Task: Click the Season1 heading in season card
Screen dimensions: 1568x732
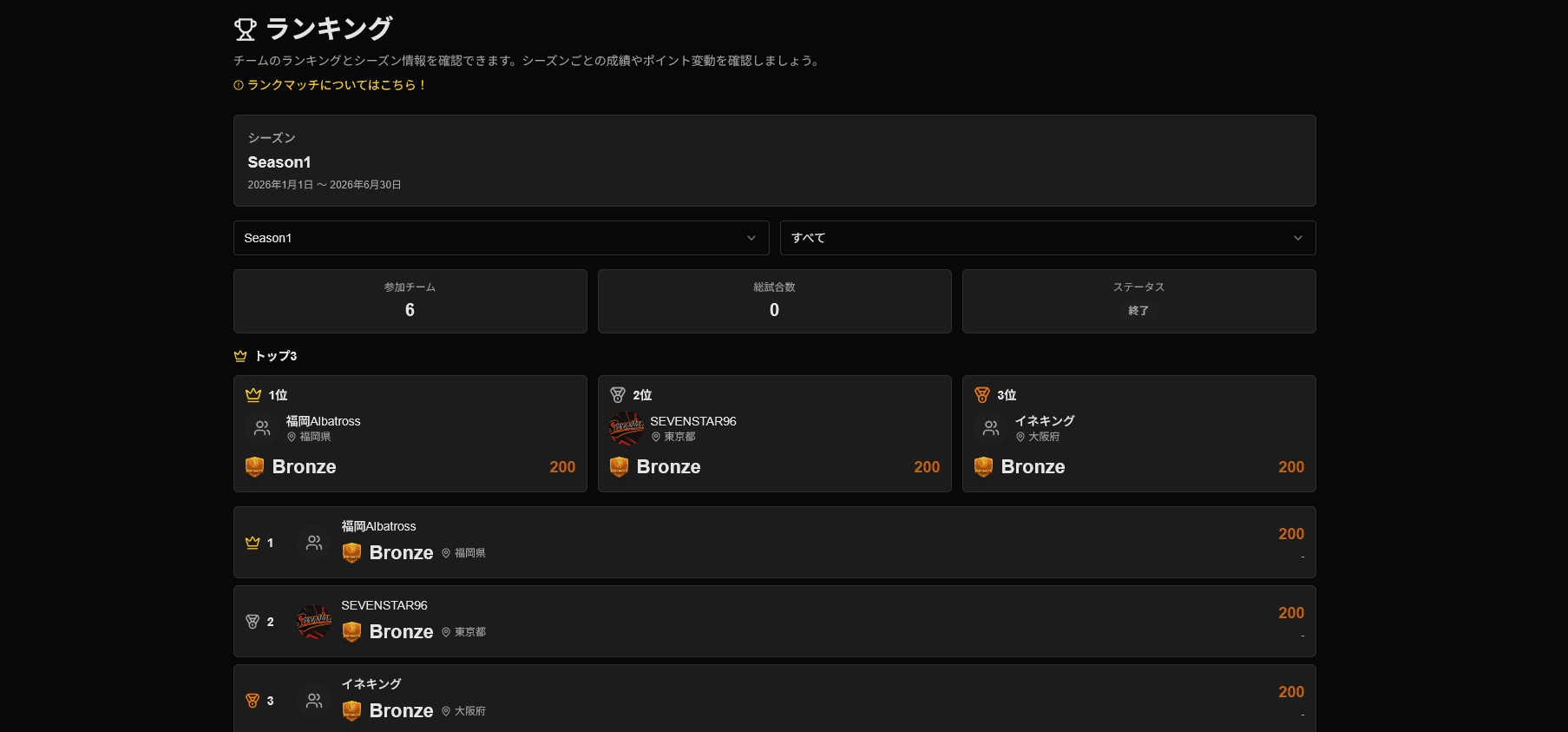Action: coord(279,162)
